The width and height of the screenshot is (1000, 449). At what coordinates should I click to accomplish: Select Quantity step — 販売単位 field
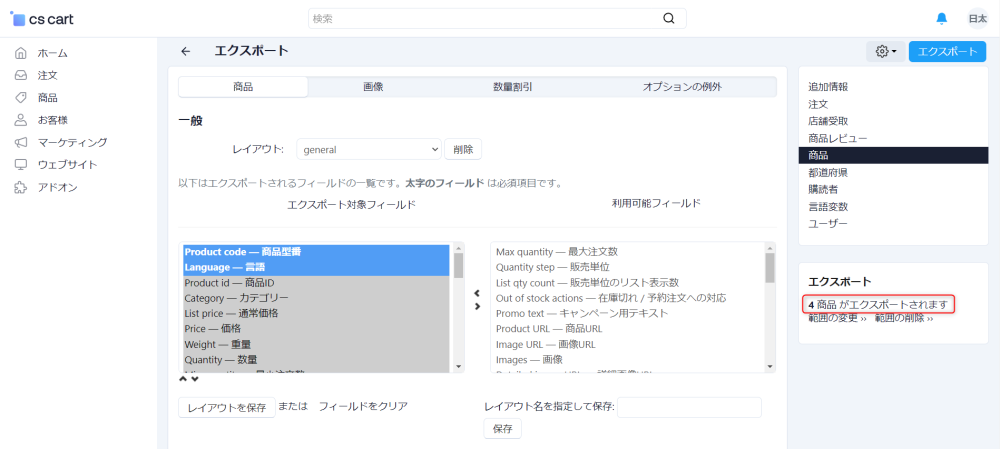click(x=629, y=267)
